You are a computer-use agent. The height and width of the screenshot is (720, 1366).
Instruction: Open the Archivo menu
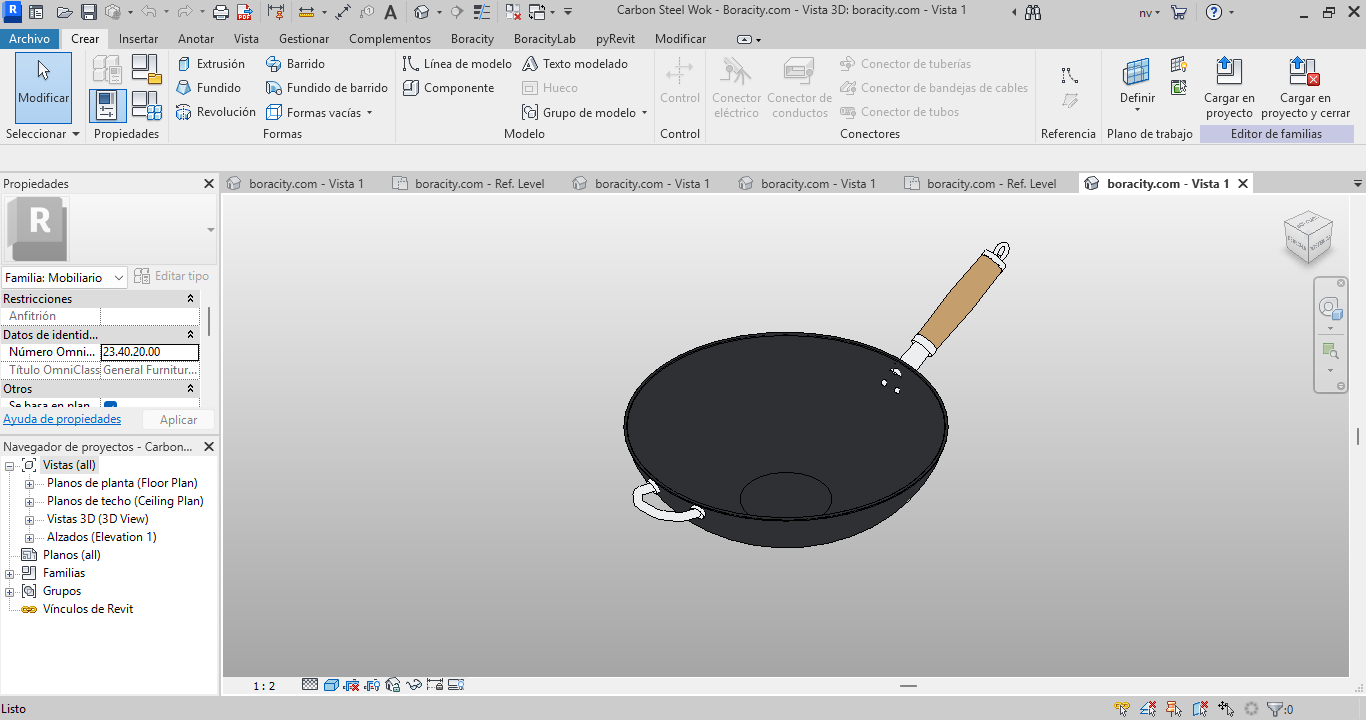30,39
